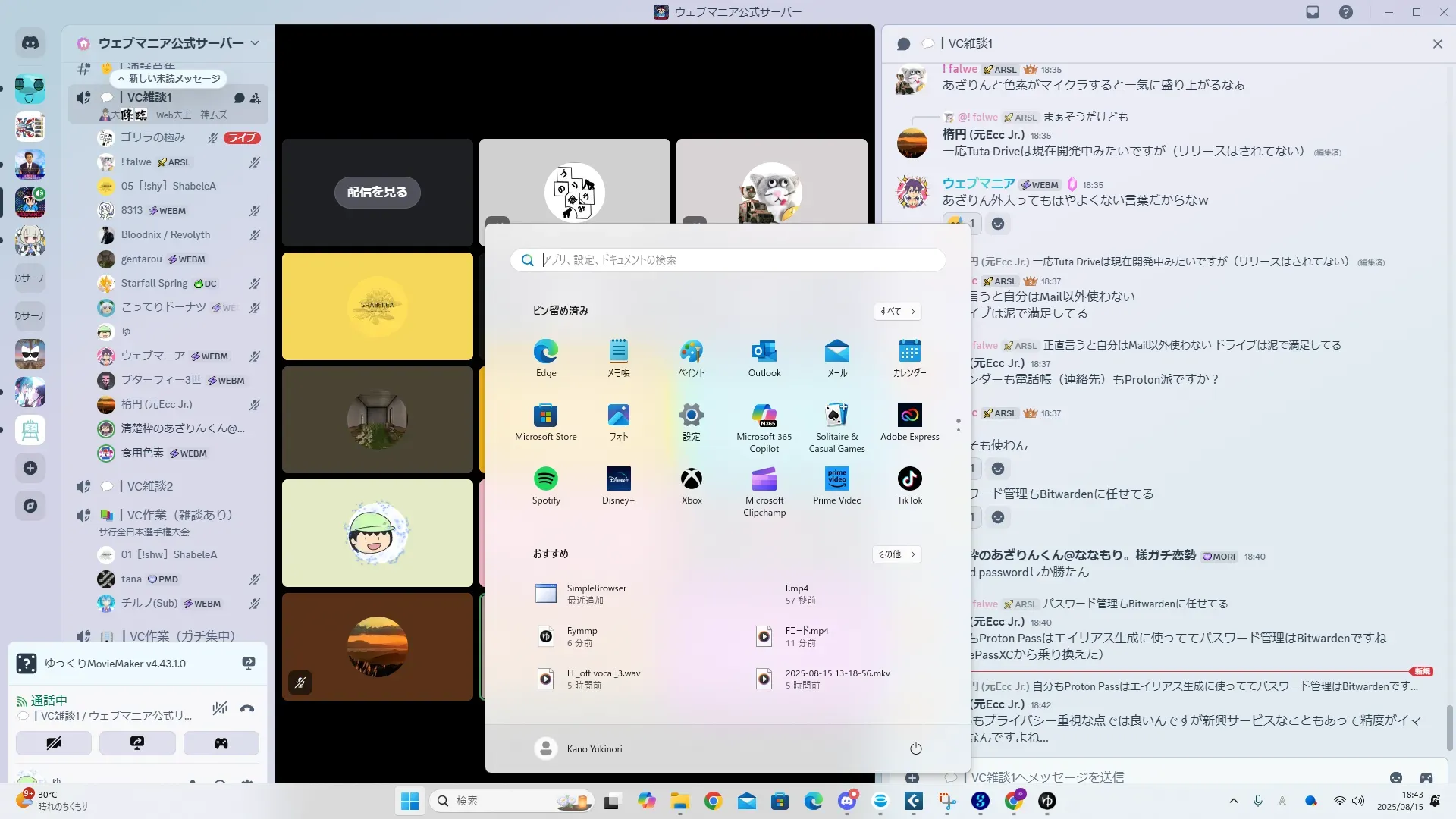Open the Start menu power button
The image size is (1456, 819).
point(915,748)
